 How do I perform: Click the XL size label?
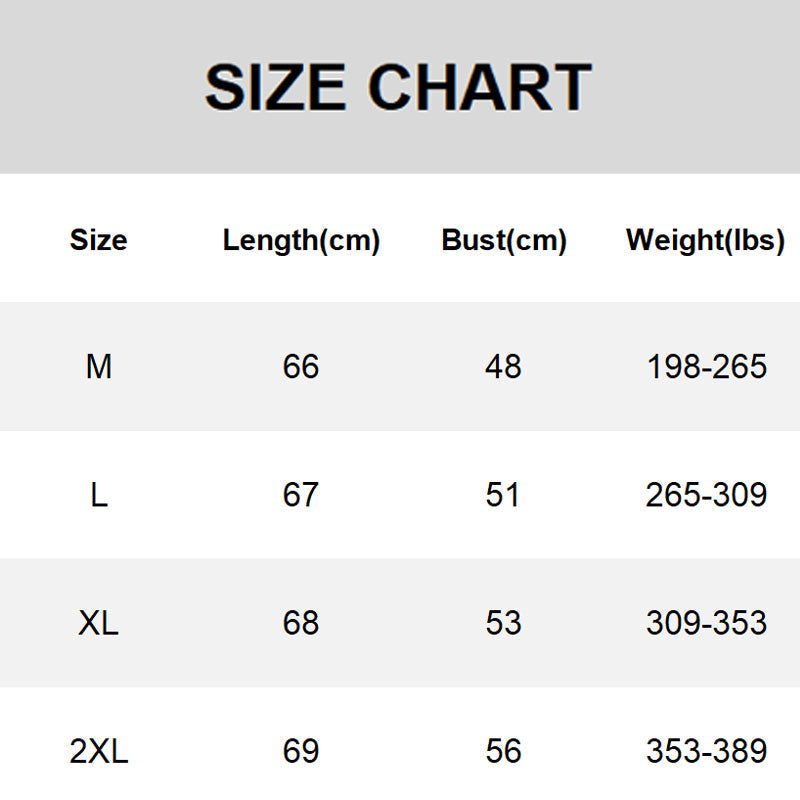click(99, 623)
